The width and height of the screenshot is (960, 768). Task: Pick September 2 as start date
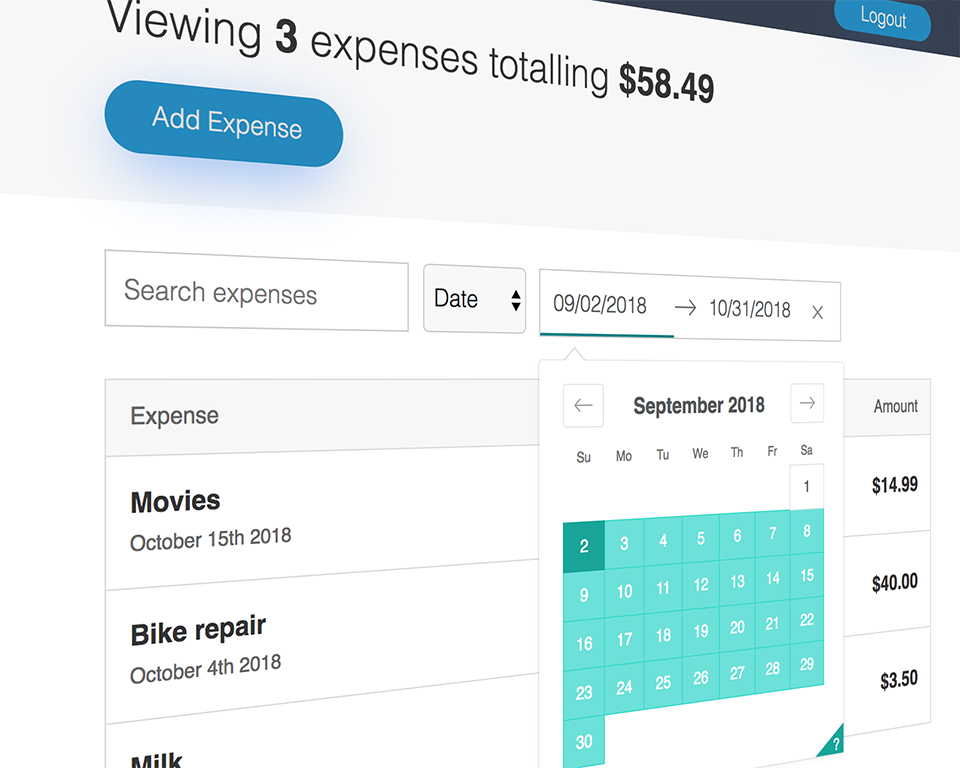click(584, 546)
